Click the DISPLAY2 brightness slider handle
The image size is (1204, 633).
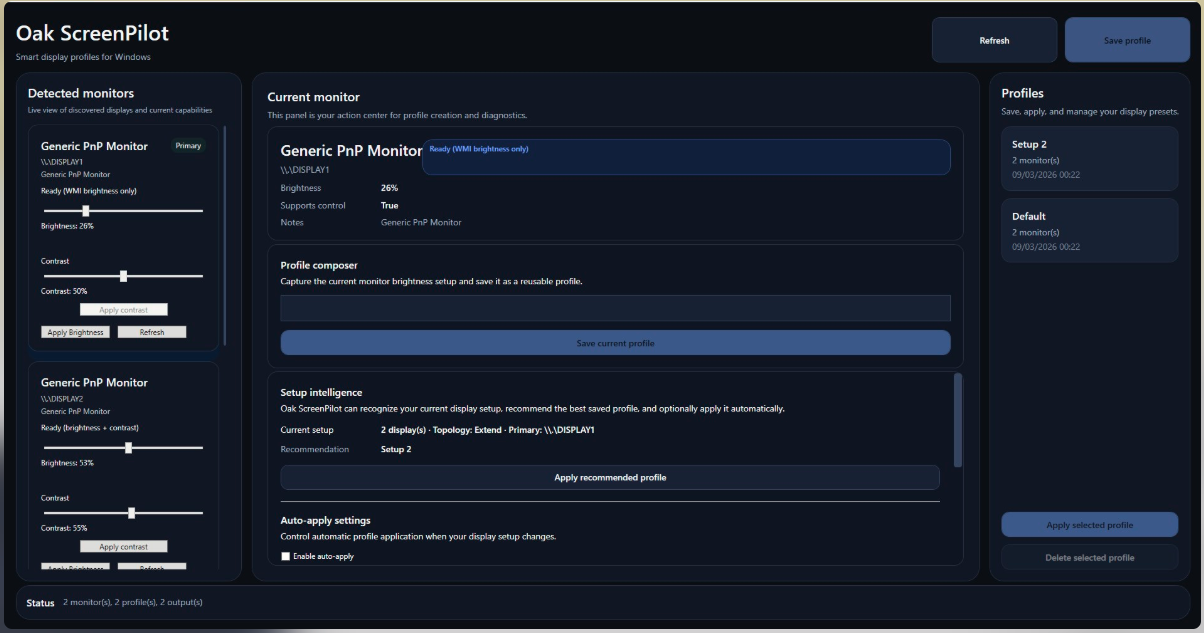coord(128,448)
